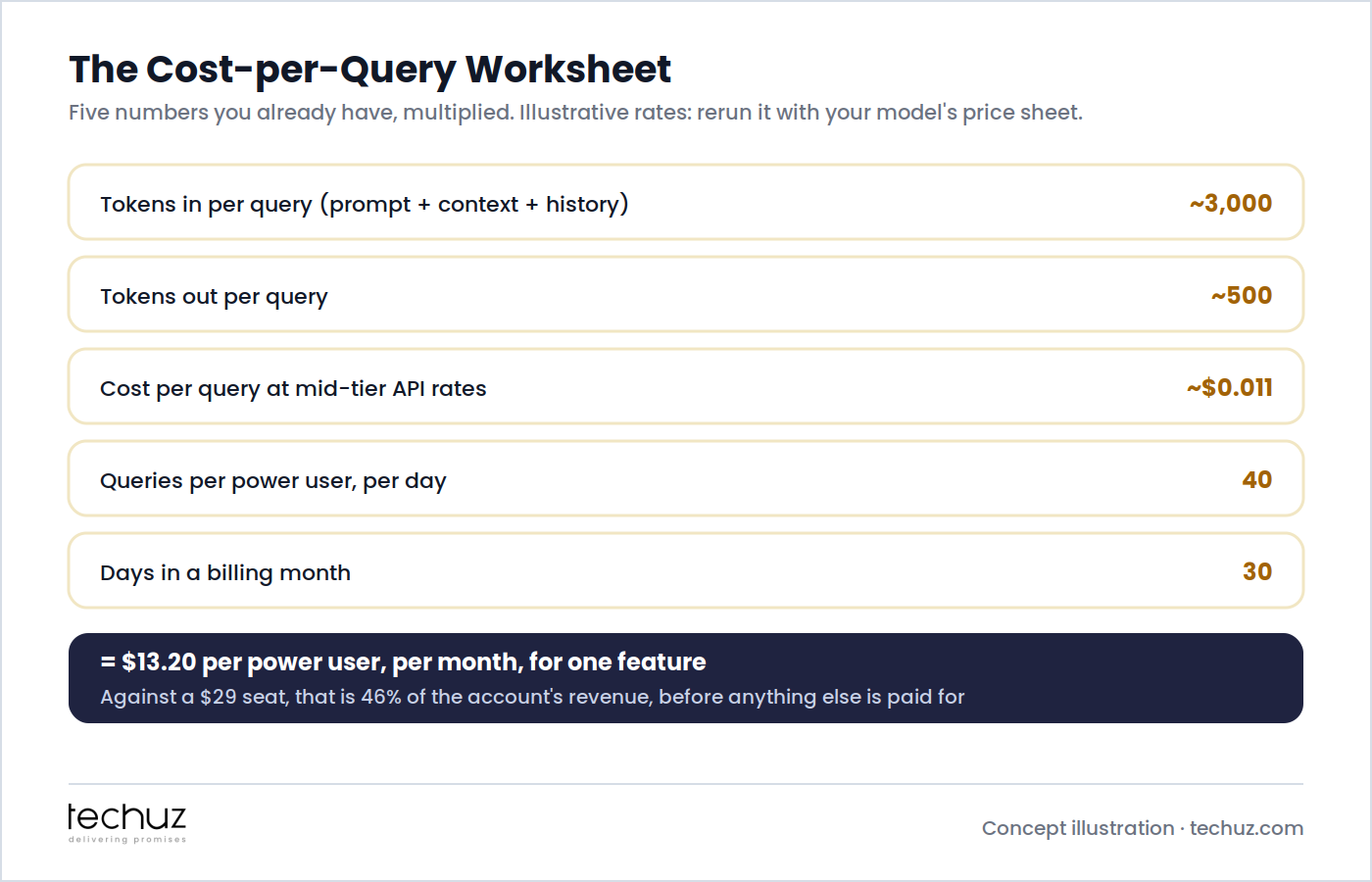Click the value '30'
Viewport: 1372px width, 882px height.
pos(1257,571)
